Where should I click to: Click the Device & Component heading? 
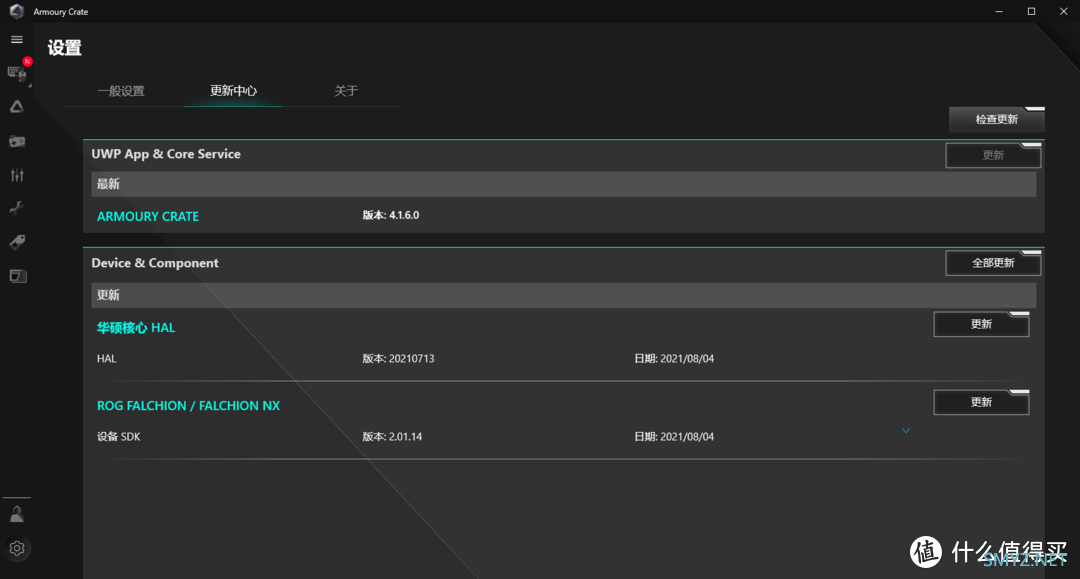(155, 263)
